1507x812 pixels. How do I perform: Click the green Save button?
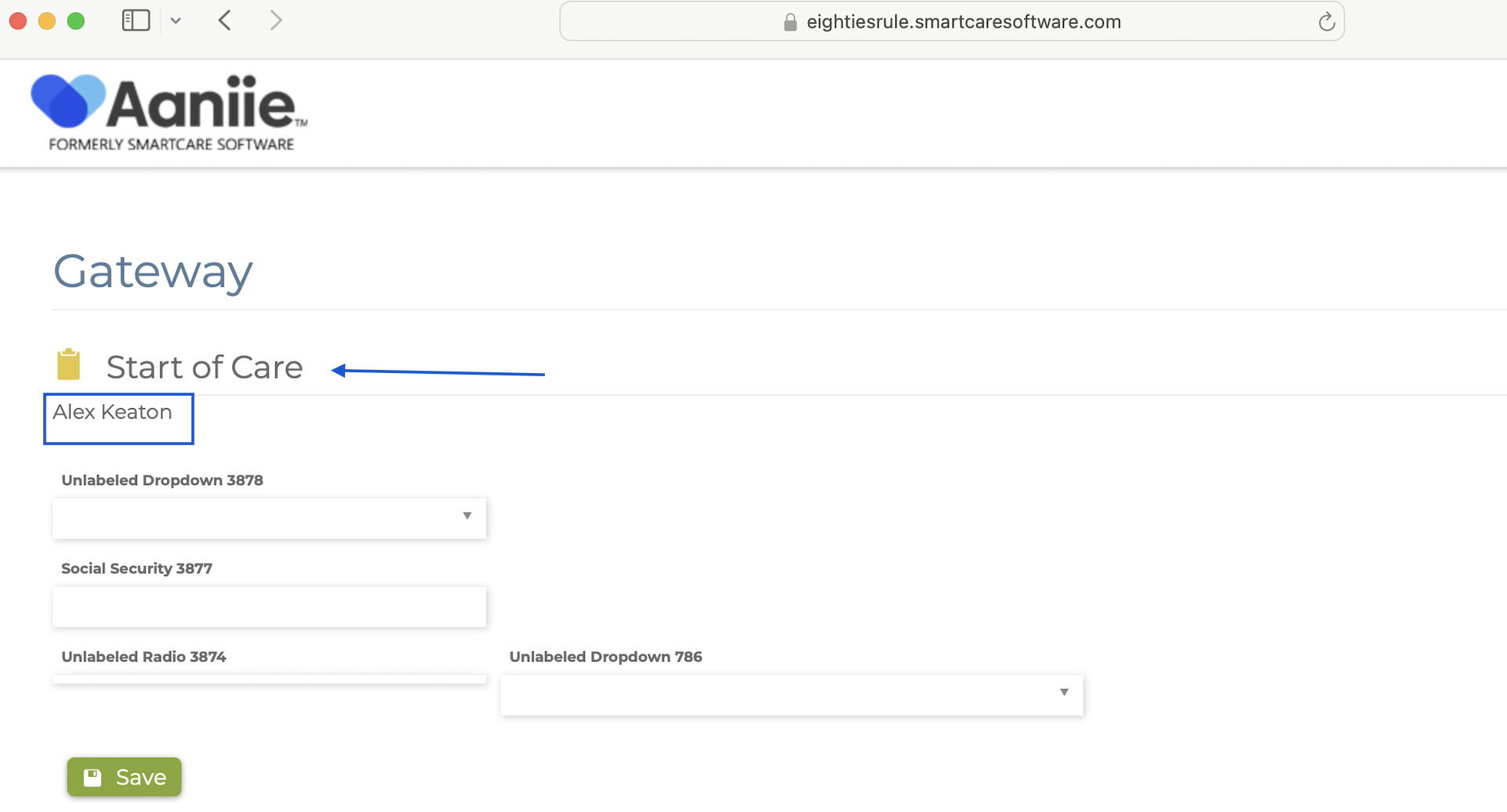(124, 777)
